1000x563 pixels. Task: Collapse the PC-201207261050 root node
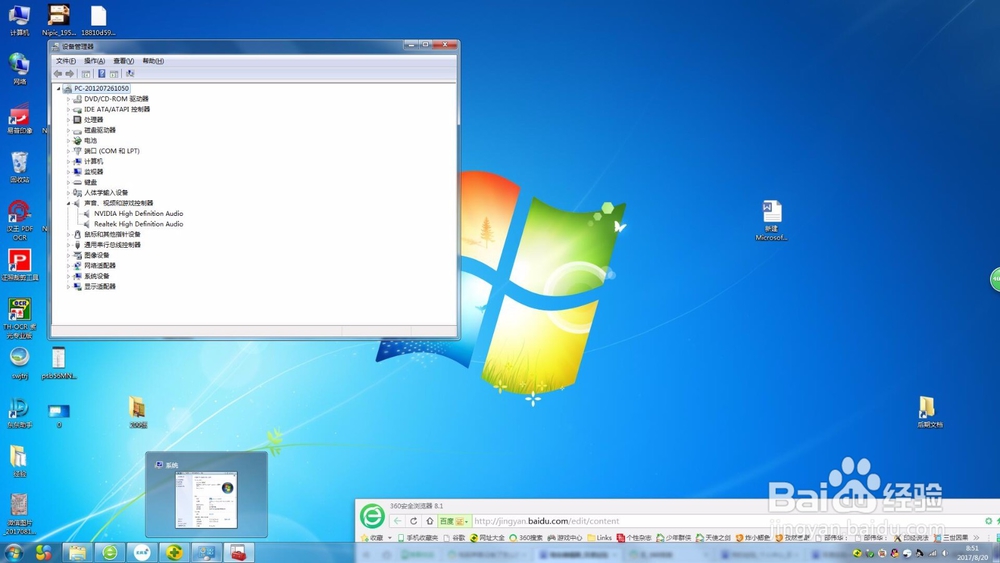[x=59, y=89]
